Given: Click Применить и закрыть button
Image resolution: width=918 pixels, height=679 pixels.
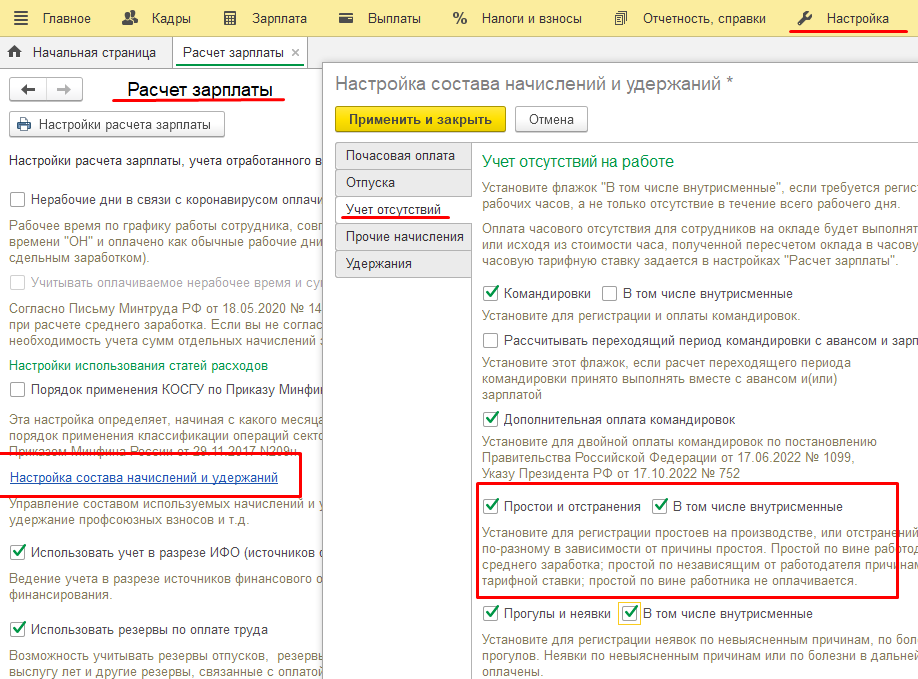Looking at the screenshot, I should point(420,119).
